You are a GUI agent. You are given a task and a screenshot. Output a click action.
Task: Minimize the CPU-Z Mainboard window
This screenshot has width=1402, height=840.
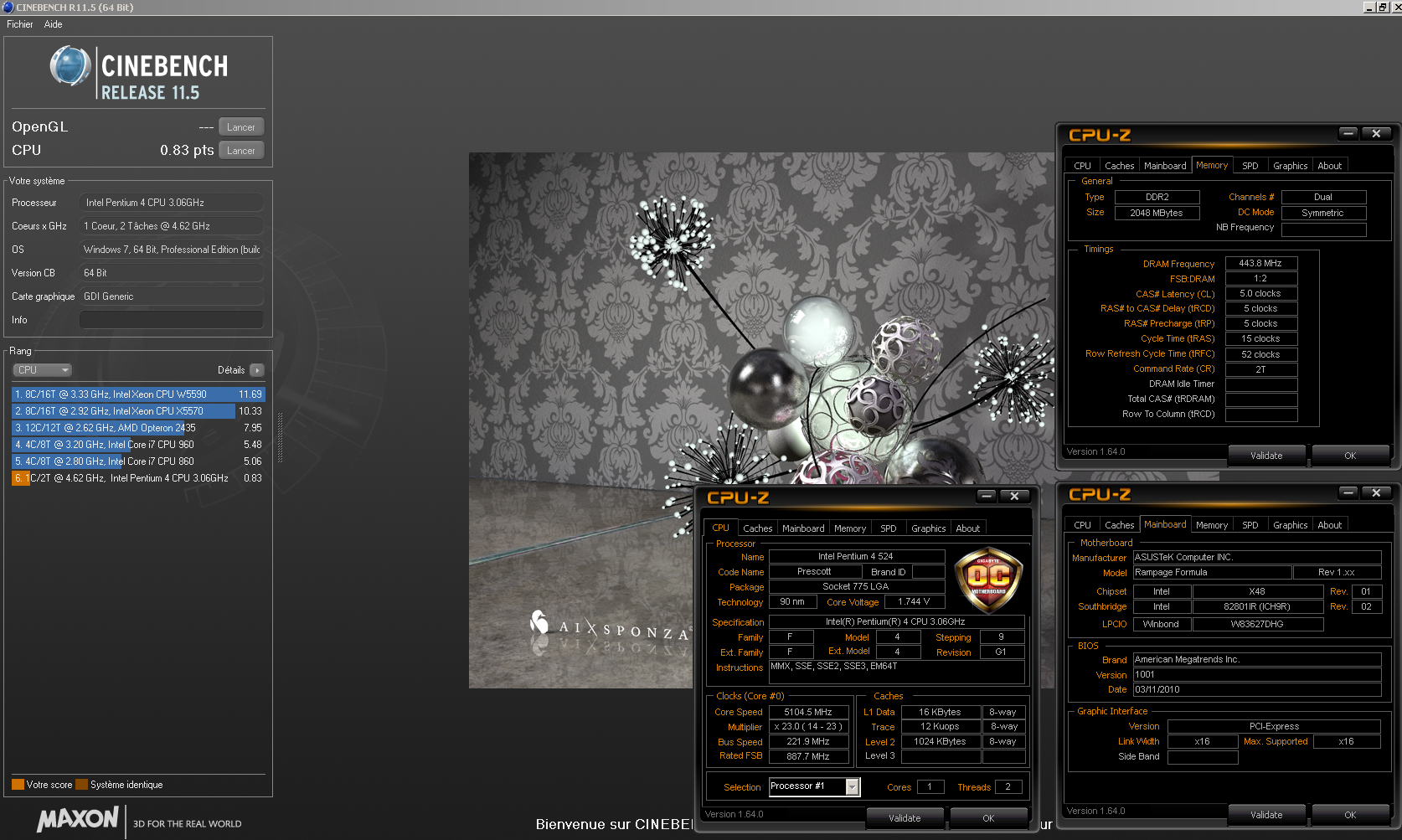[x=1348, y=492]
